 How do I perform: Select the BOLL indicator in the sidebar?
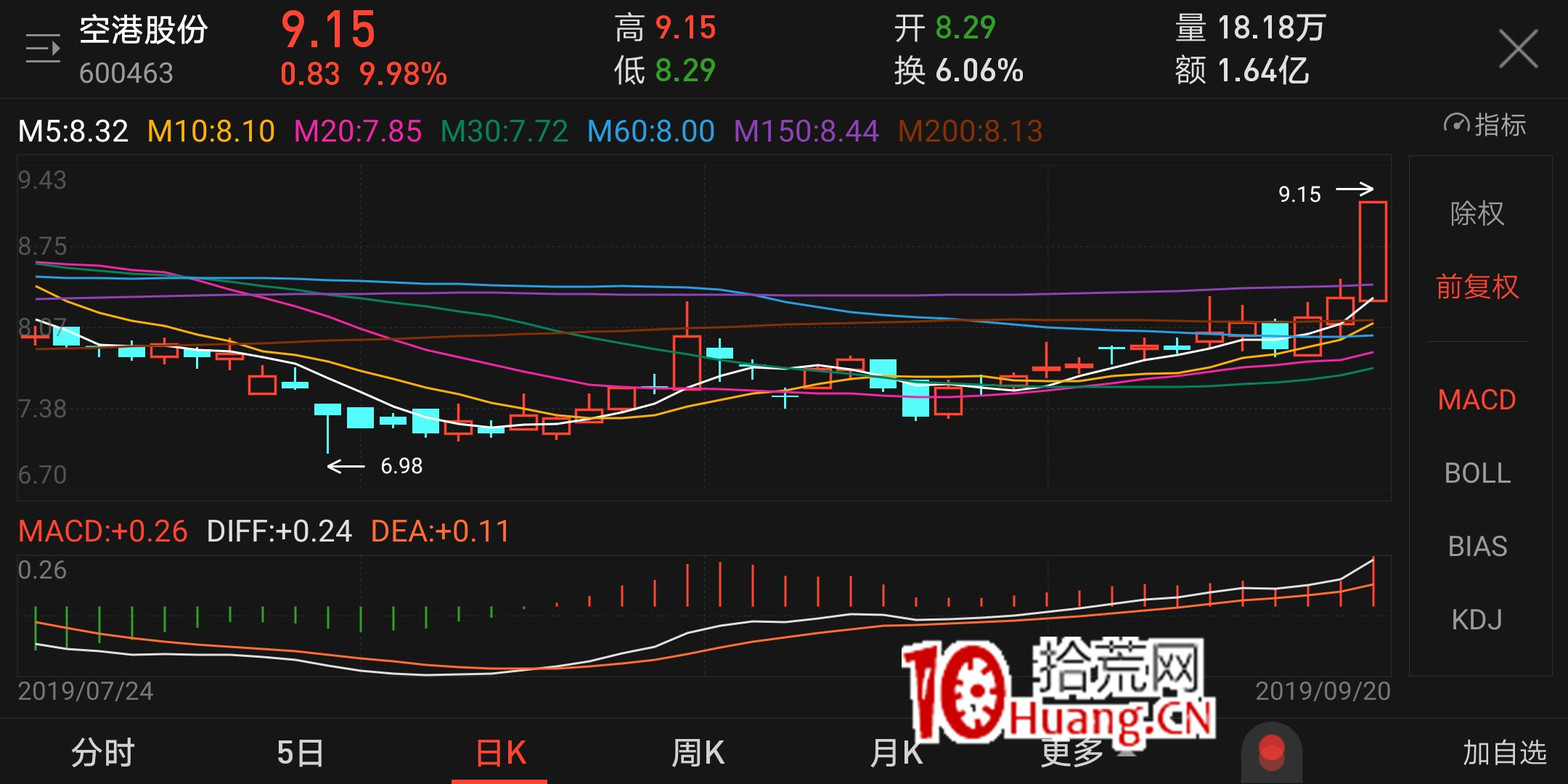point(1477,473)
